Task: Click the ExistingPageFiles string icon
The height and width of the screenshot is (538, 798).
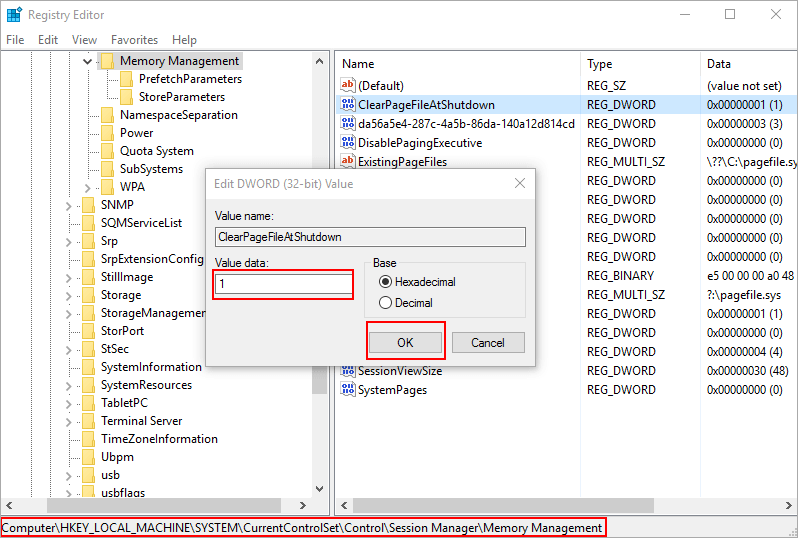Action: click(348, 161)
